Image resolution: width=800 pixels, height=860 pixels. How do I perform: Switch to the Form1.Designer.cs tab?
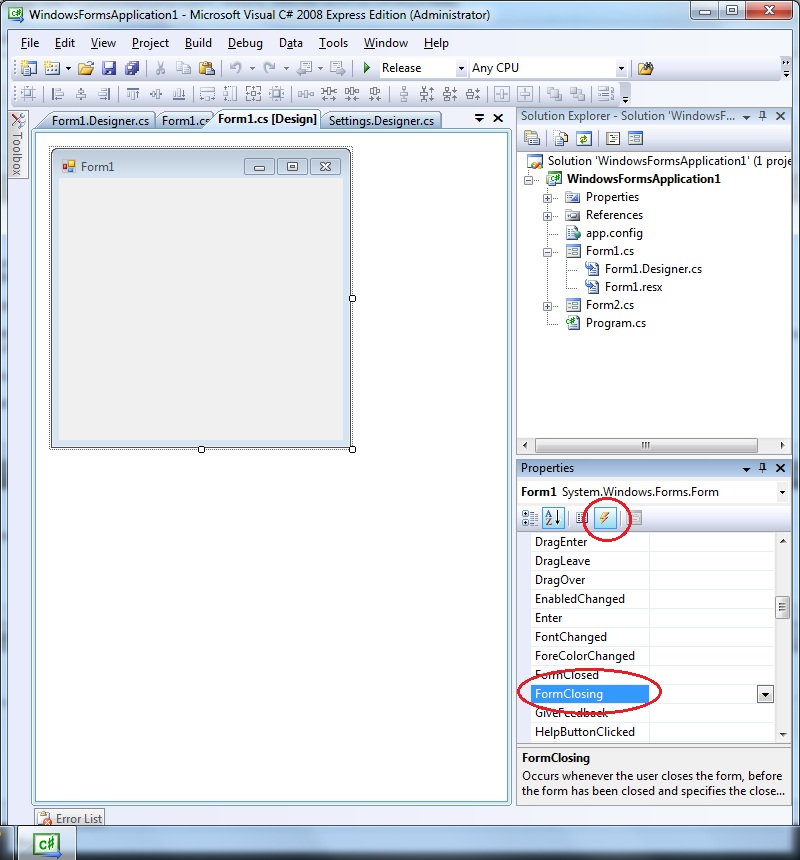(100, 121)
